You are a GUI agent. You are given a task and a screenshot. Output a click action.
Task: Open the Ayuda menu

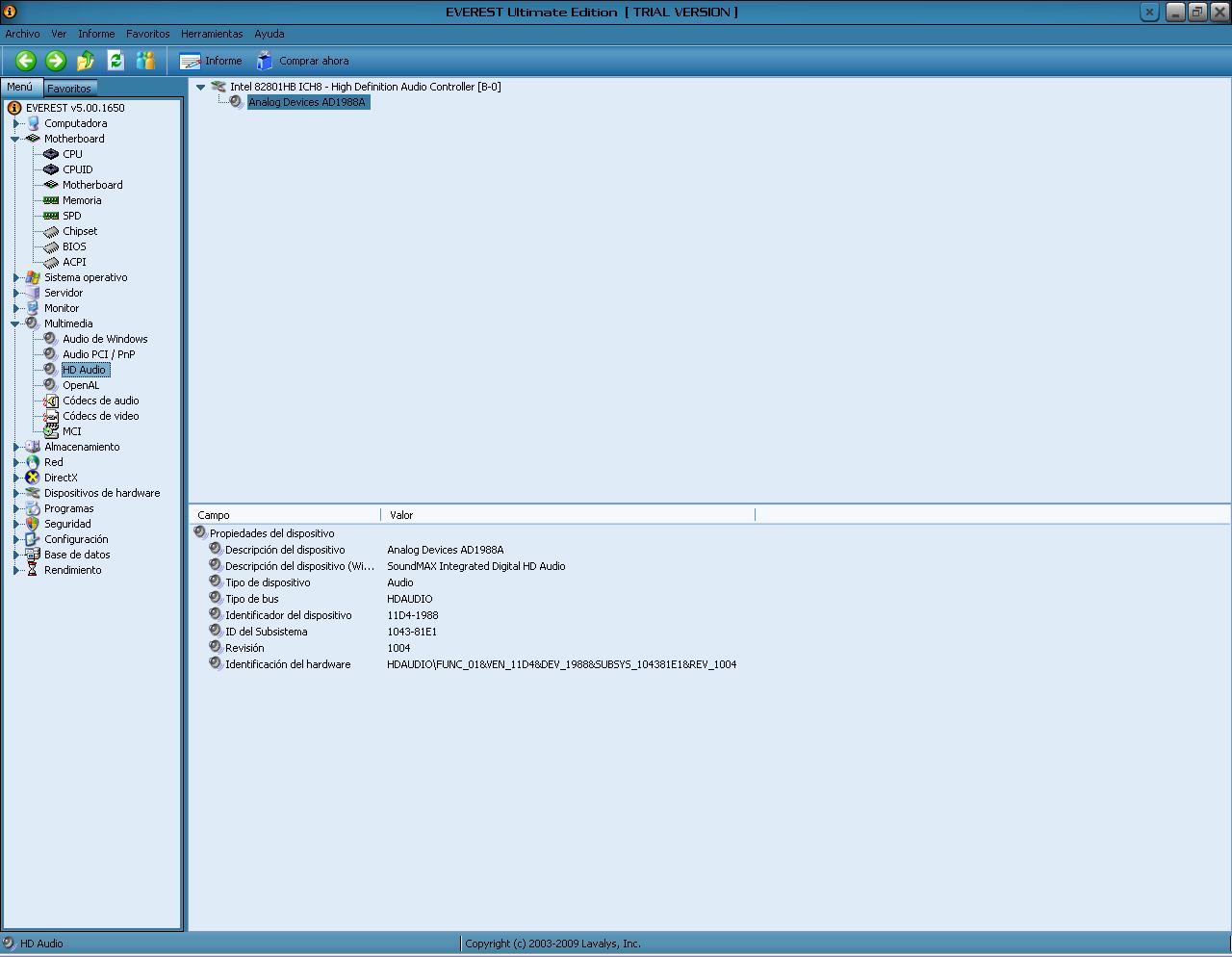(269, 34)
